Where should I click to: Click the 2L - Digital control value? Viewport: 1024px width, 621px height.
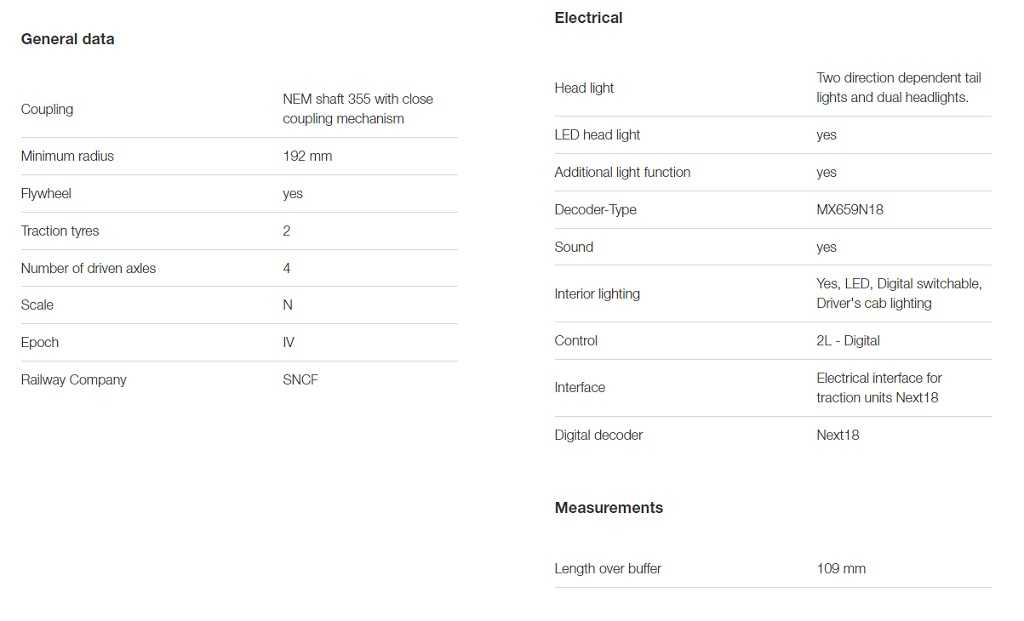848,341
